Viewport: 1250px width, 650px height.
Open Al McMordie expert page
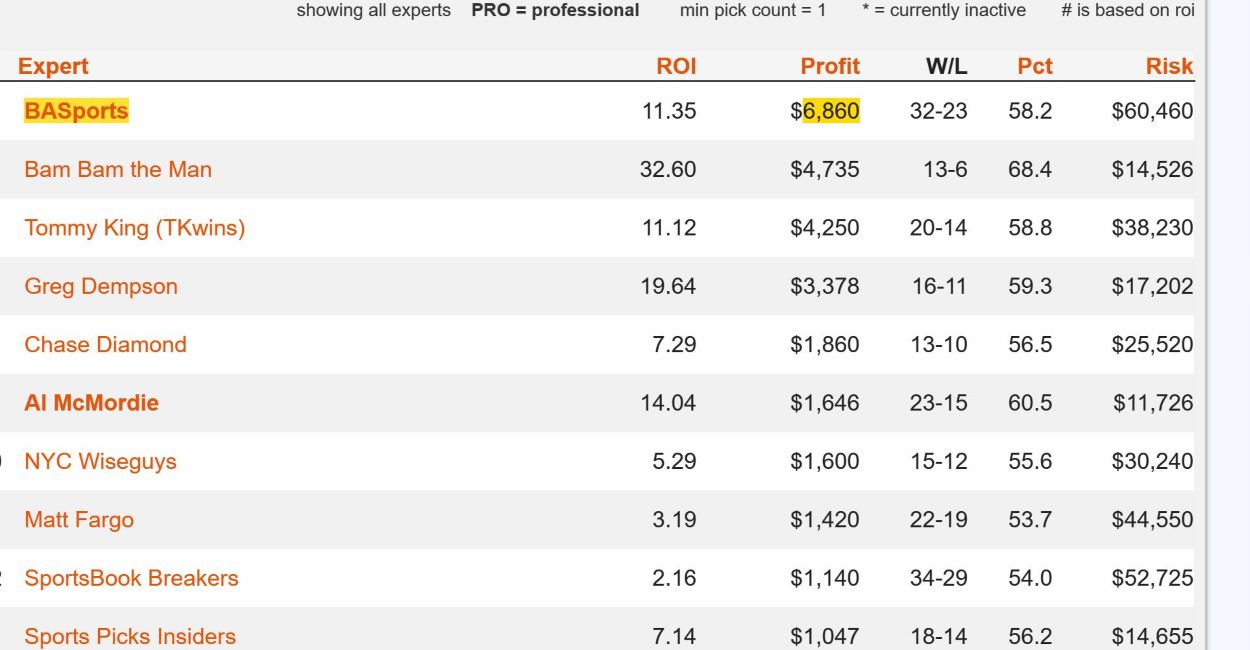[92, 403]
